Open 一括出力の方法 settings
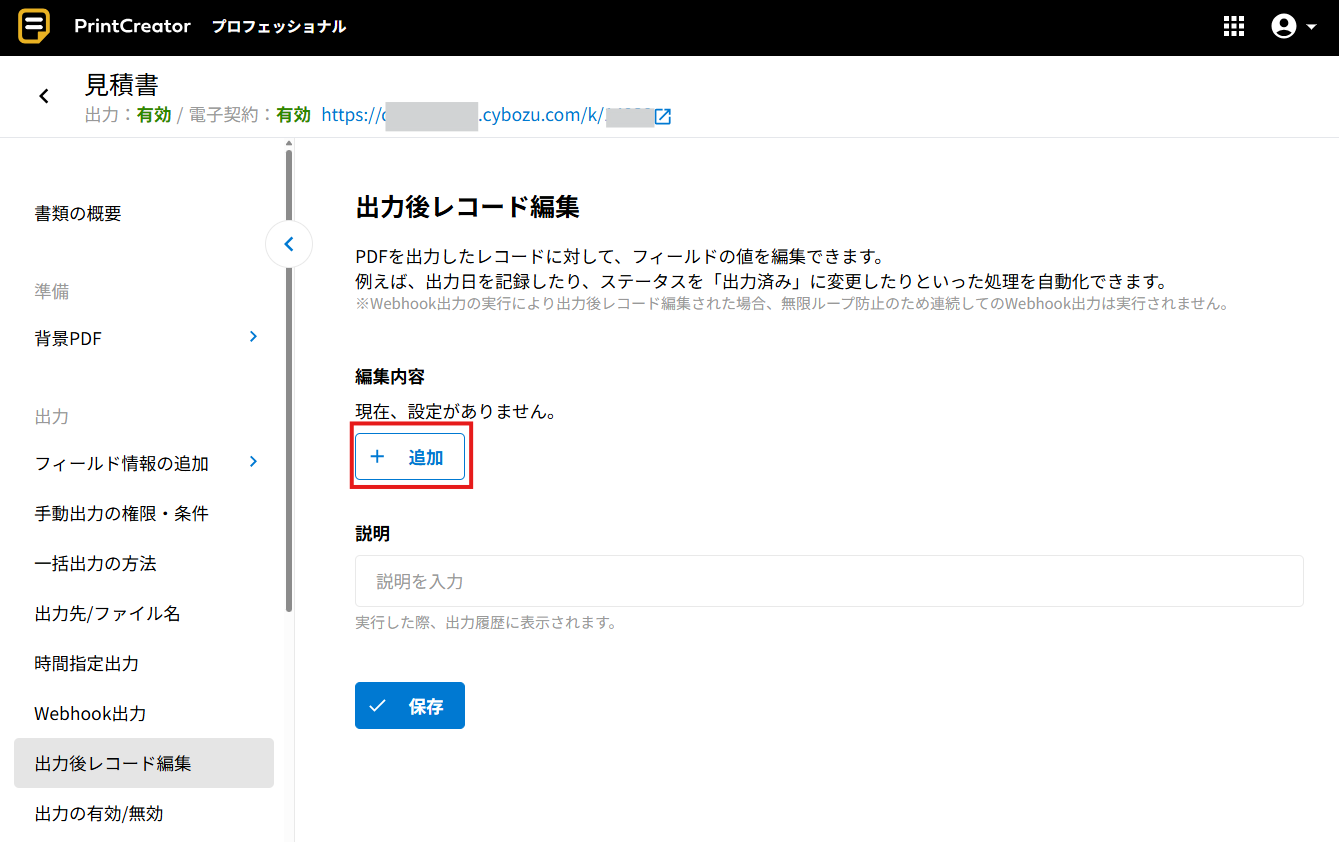1339x842 pixels. (x=96, y=564)
